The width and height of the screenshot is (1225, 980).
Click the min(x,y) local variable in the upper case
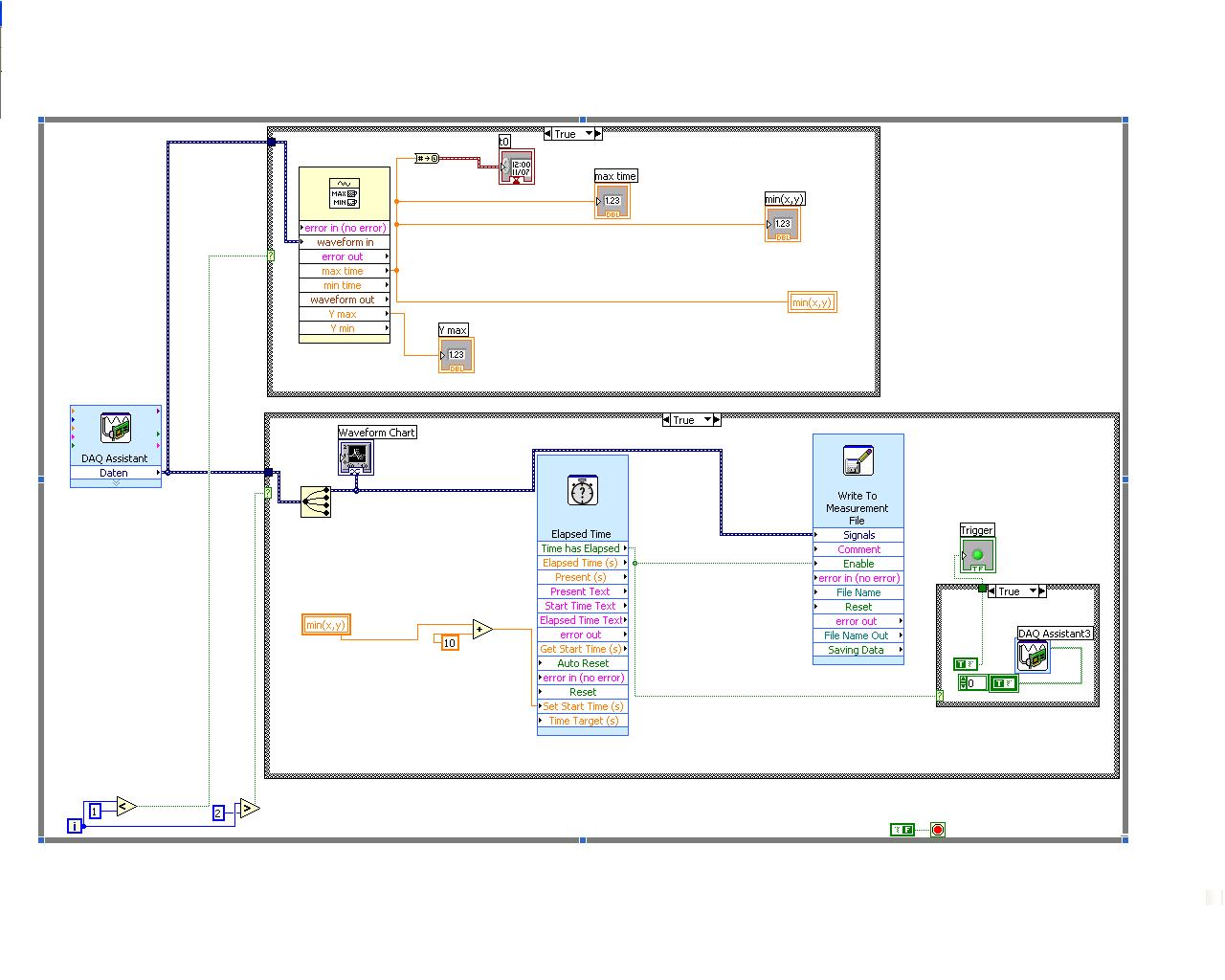tap(813, 302)
